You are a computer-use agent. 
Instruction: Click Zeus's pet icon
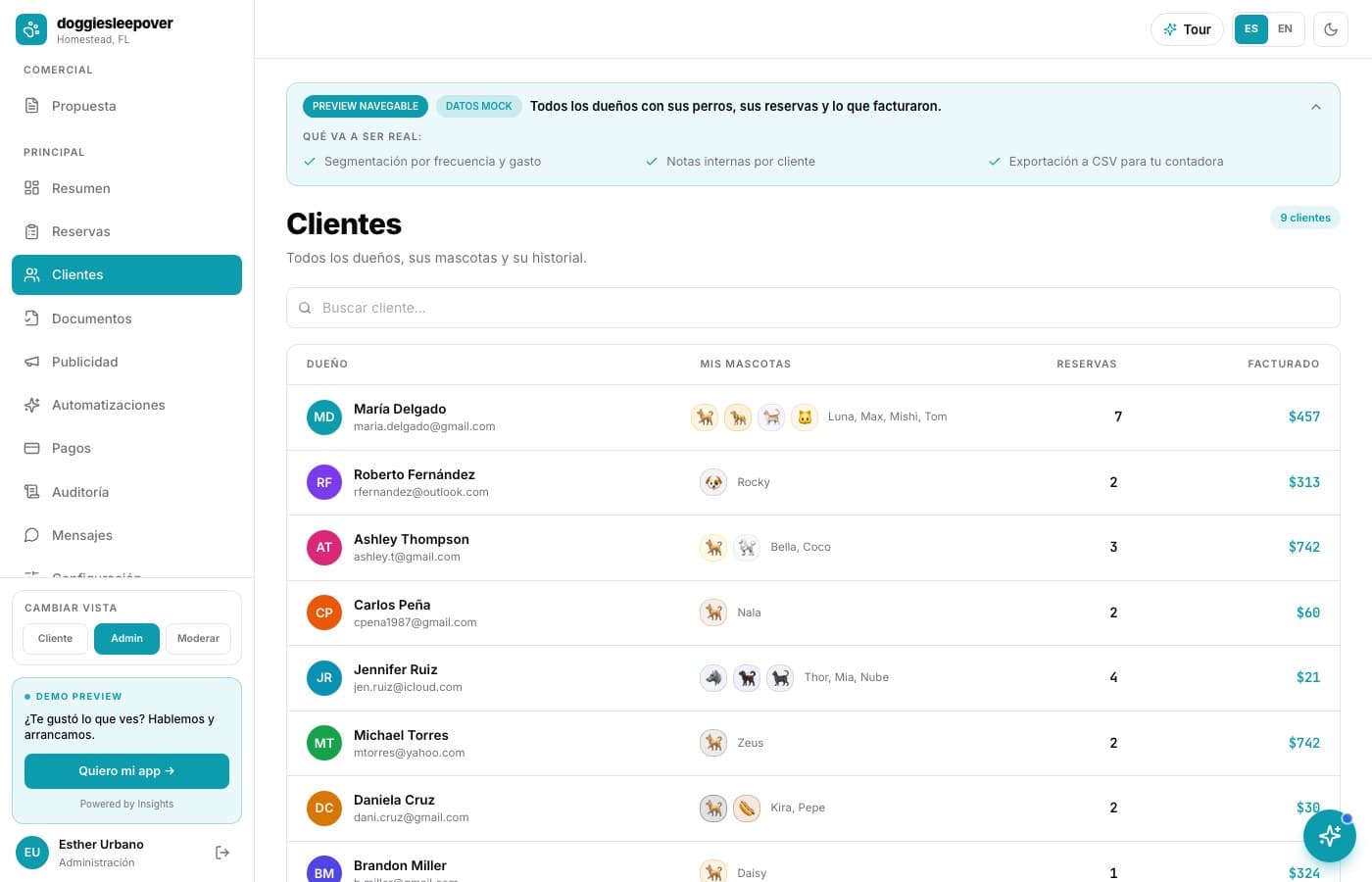713,743
